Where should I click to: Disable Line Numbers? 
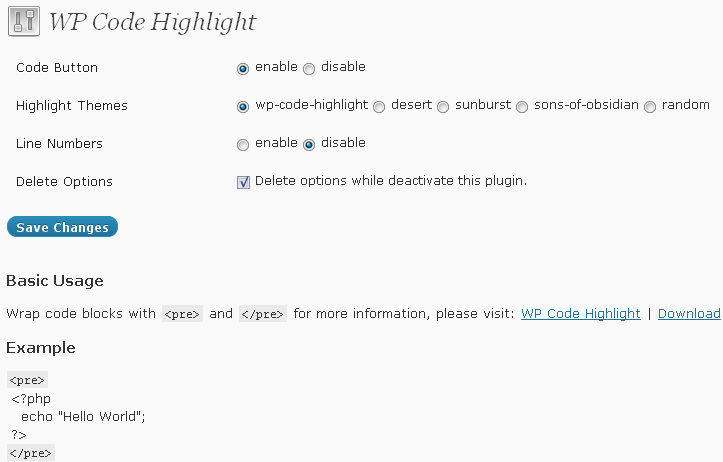(x=309, y=145)
